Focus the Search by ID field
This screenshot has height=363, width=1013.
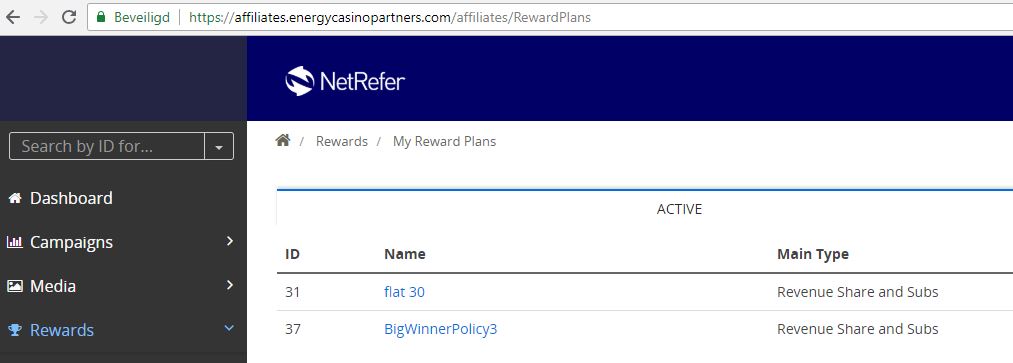107,147
